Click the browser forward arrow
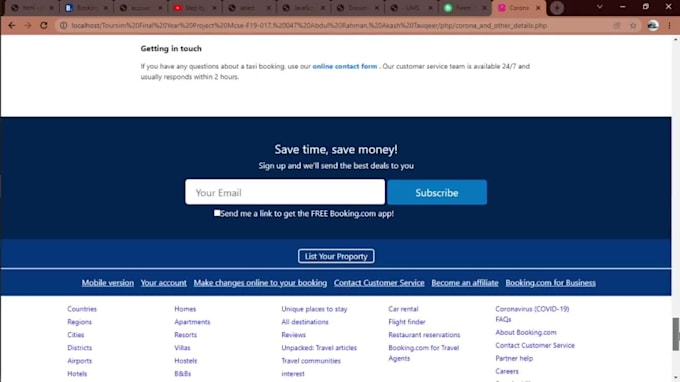 [28, 26]
